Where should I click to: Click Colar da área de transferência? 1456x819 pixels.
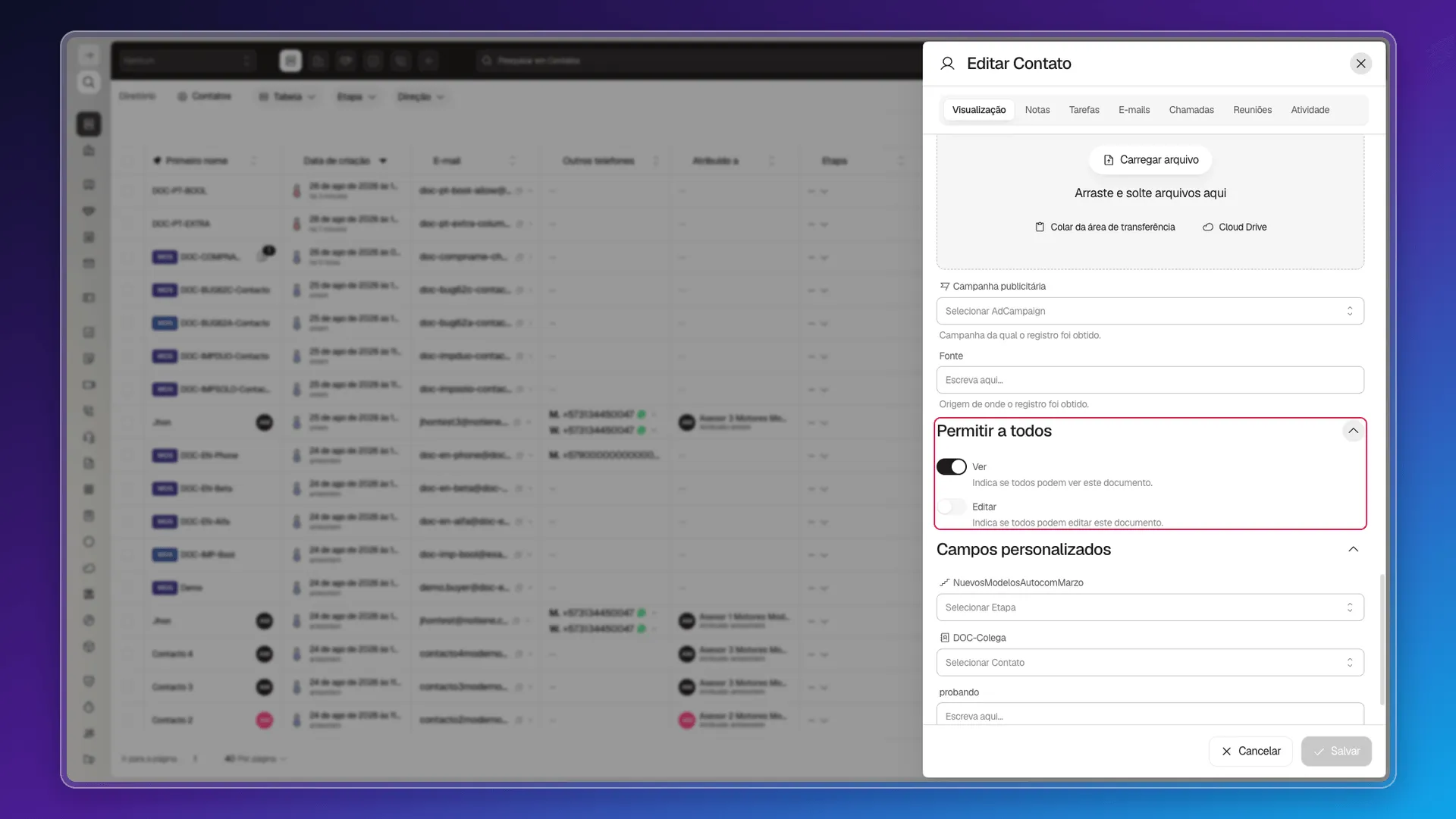click(1105, 227)
